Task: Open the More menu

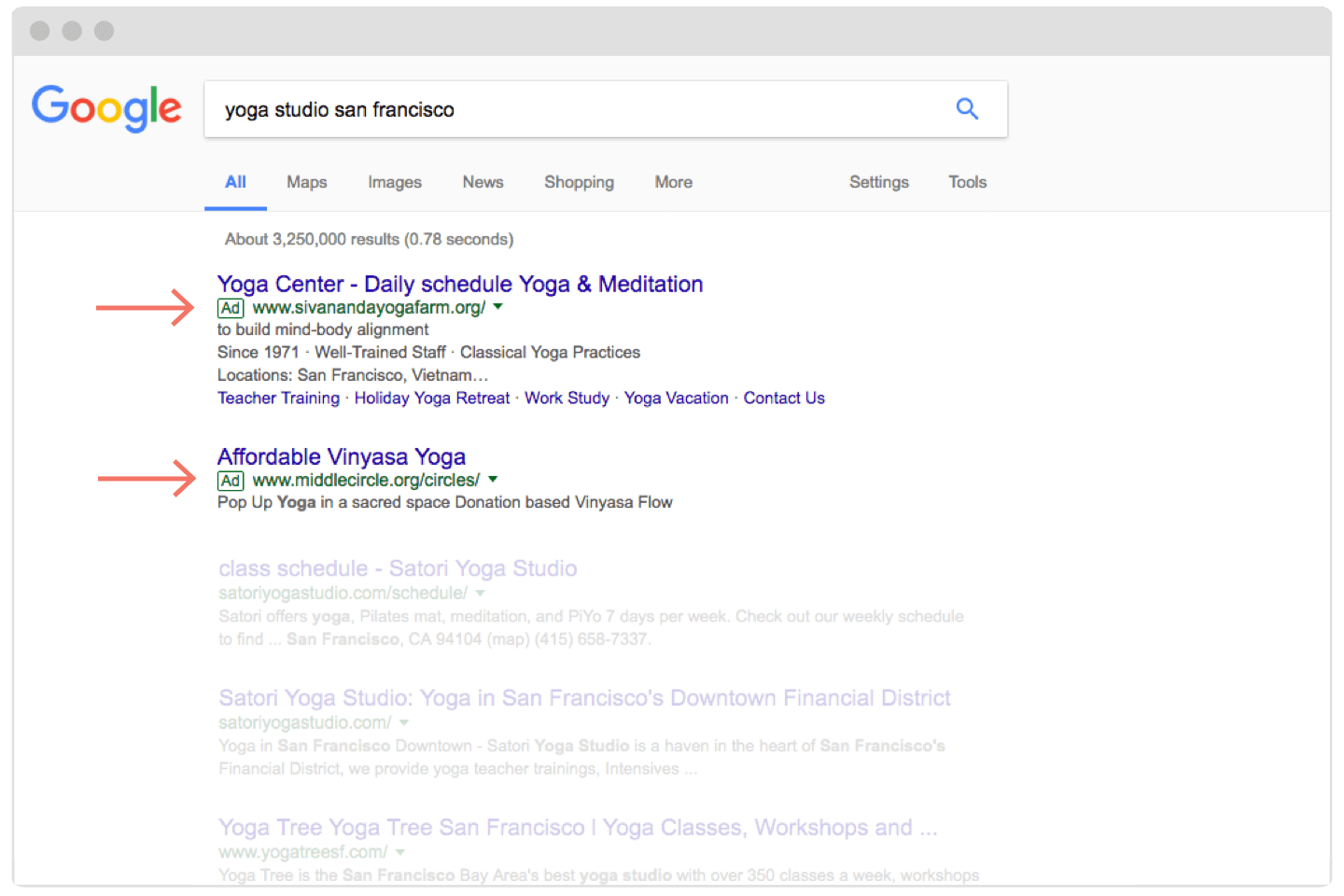Action: point(674,182)
